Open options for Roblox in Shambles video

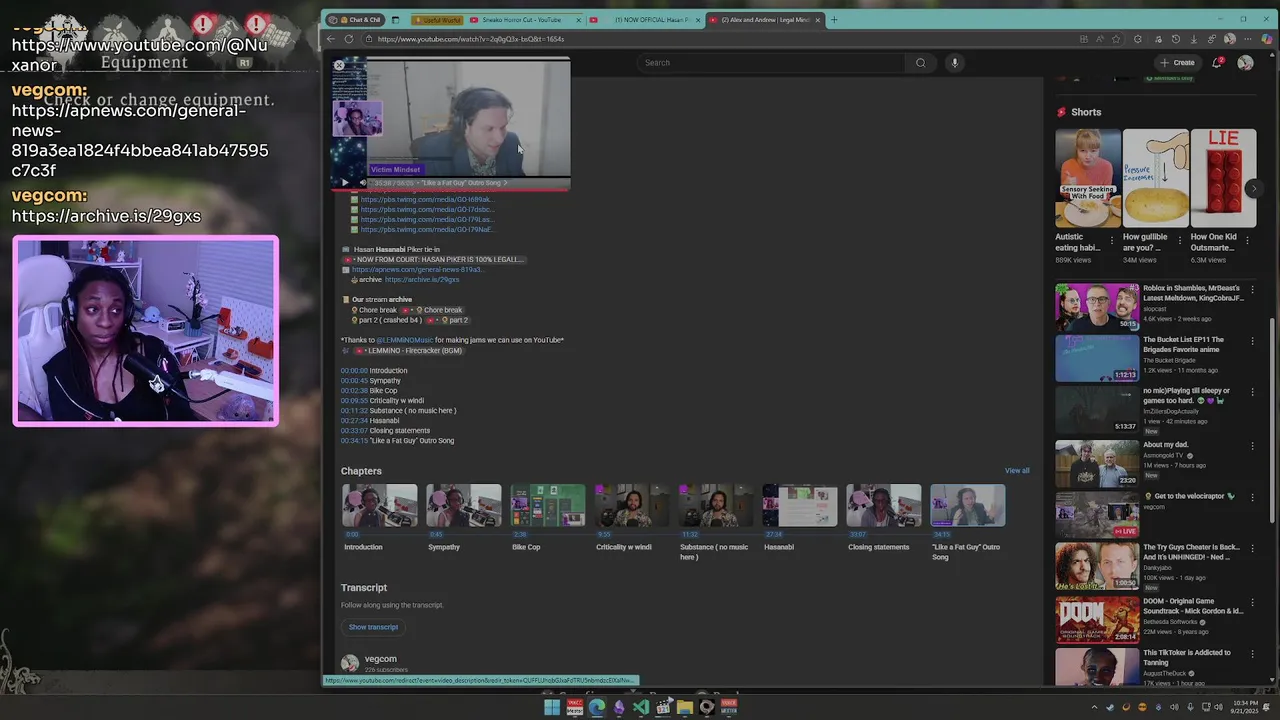pyautogui.click(x=1252, y=292)
